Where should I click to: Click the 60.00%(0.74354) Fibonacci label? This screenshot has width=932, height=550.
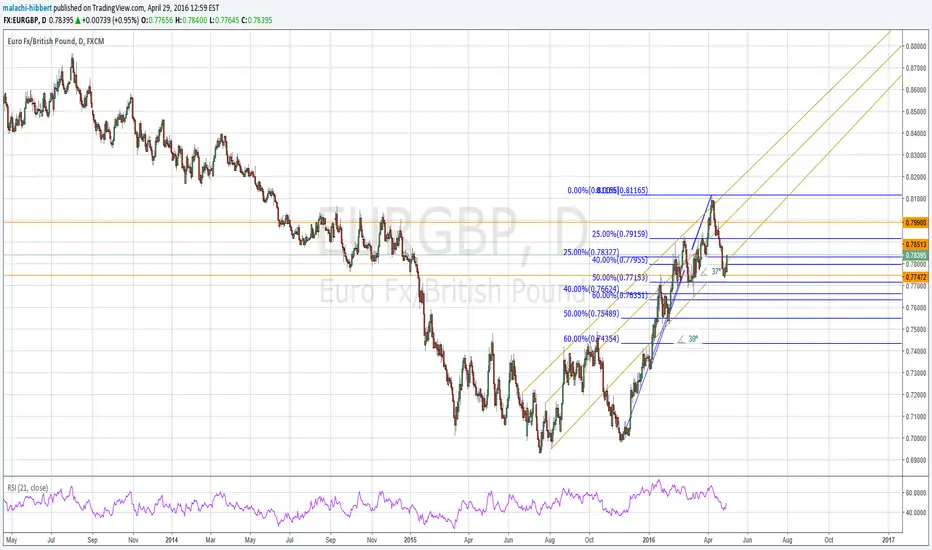pyautogui.click(x=591, y=339)
